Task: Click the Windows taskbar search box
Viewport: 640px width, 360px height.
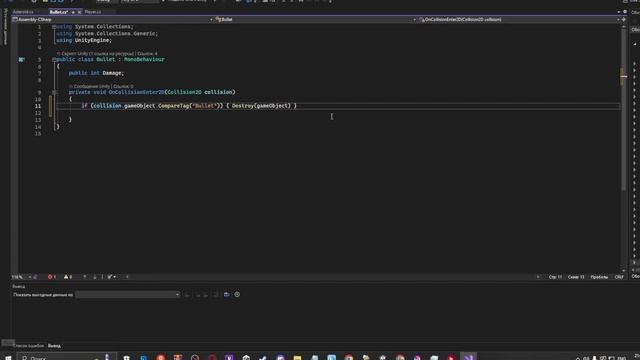Action: tap(67, 357)
